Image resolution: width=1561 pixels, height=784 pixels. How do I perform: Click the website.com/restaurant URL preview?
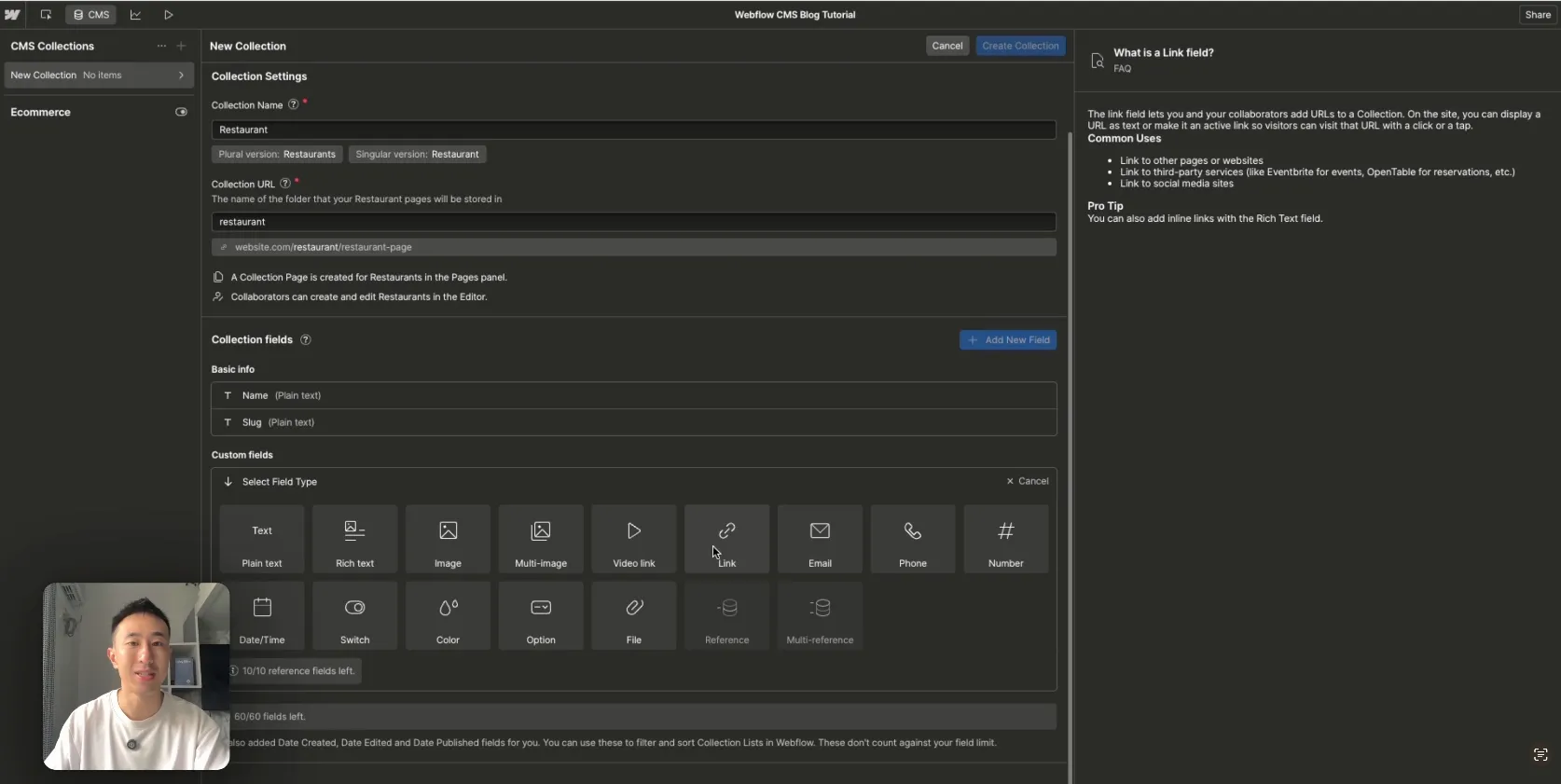pyautogui.click(x=634, y=247)
